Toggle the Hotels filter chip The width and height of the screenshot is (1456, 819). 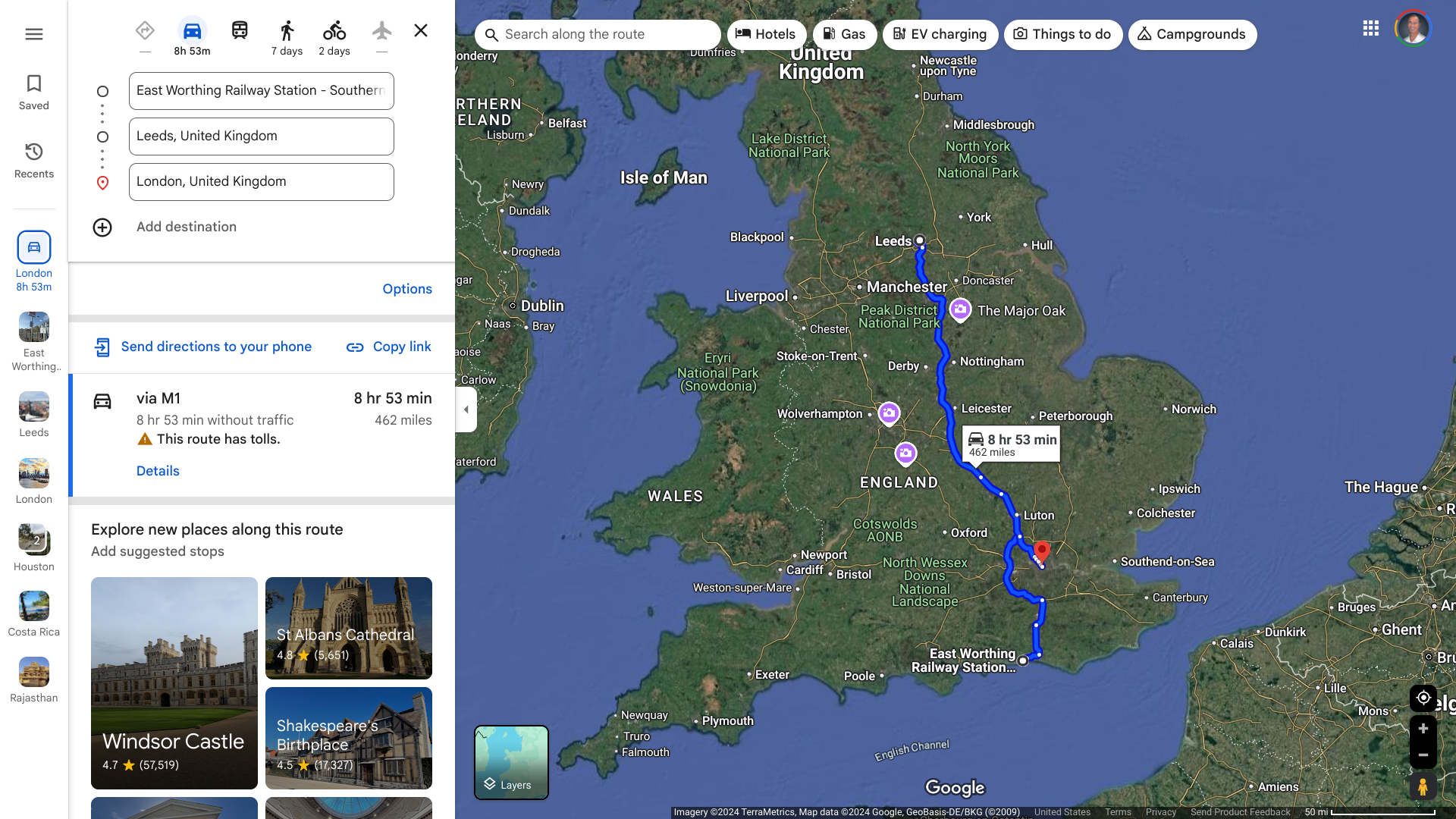pos(767,34)
